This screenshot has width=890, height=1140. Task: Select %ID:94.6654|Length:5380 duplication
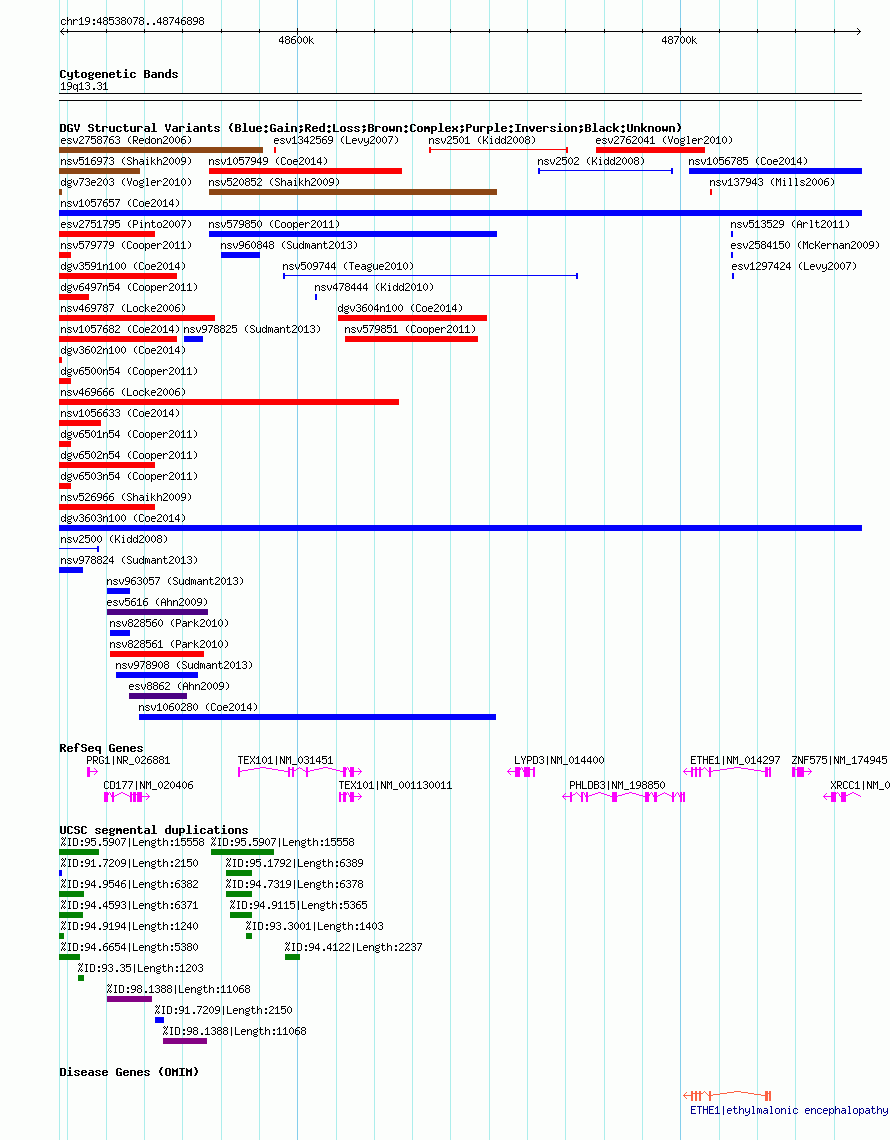[129, 948]
